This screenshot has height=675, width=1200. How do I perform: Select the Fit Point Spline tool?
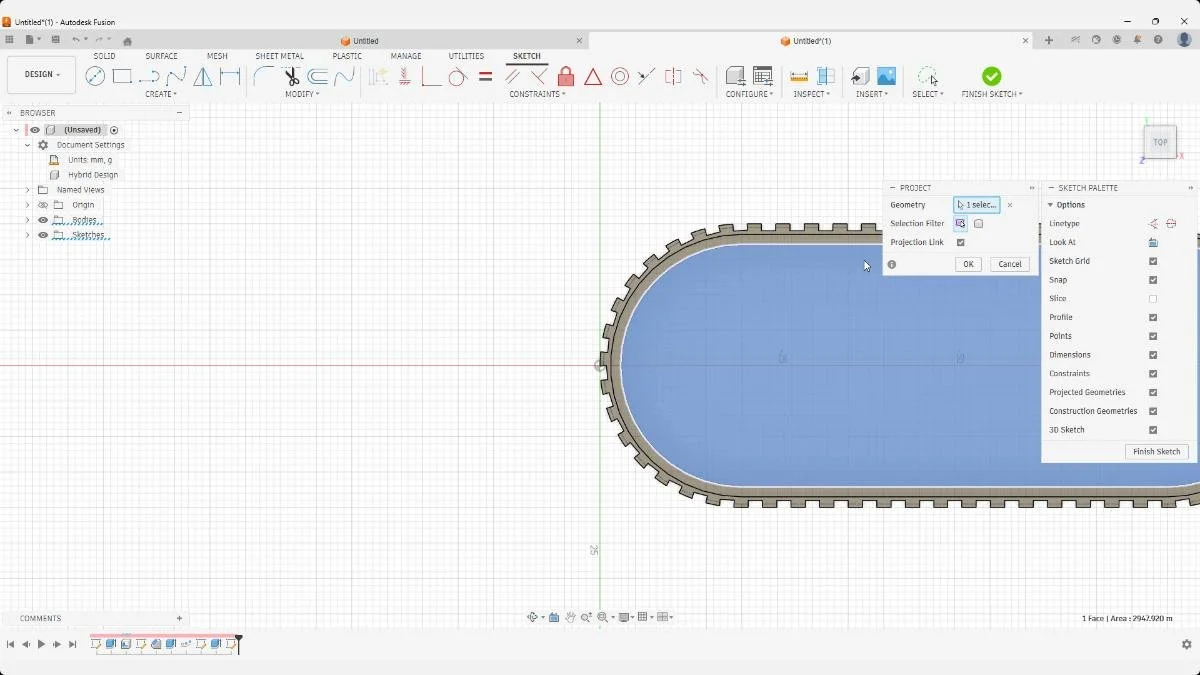(x=176, y=76)
